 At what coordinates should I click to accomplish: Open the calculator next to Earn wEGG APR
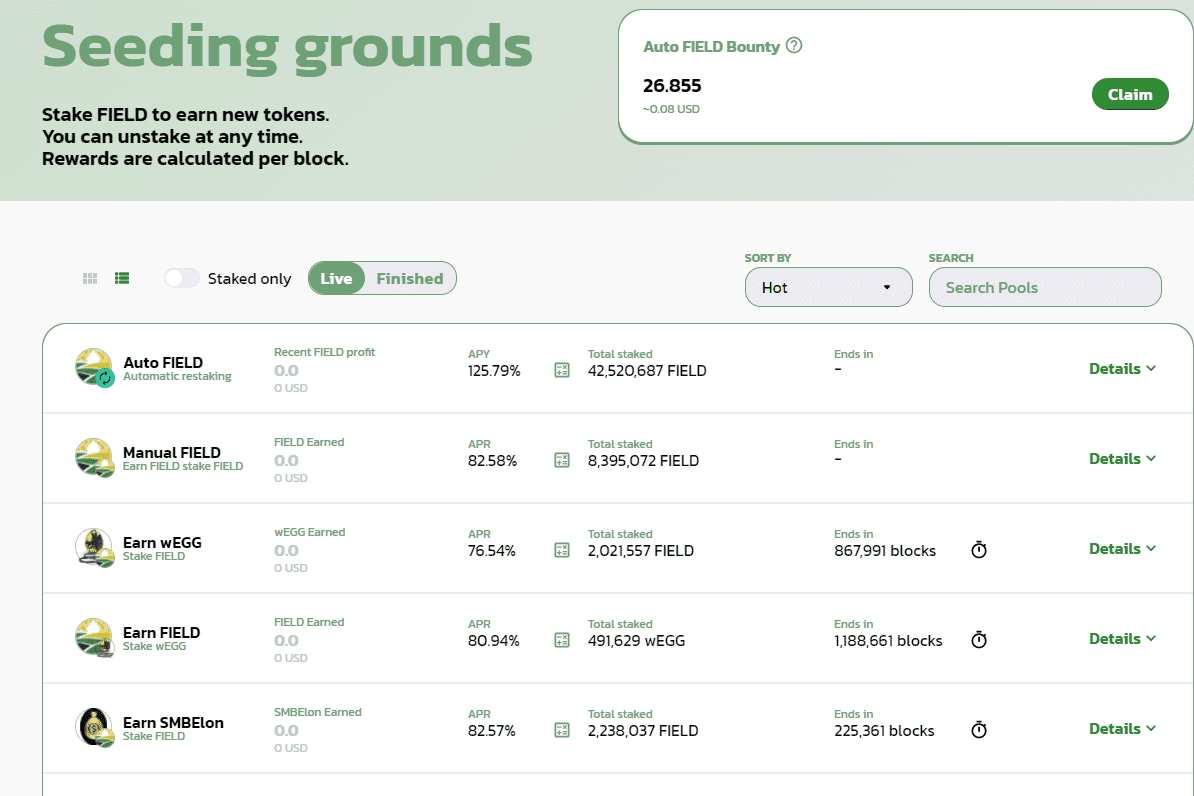click(561, 549)
